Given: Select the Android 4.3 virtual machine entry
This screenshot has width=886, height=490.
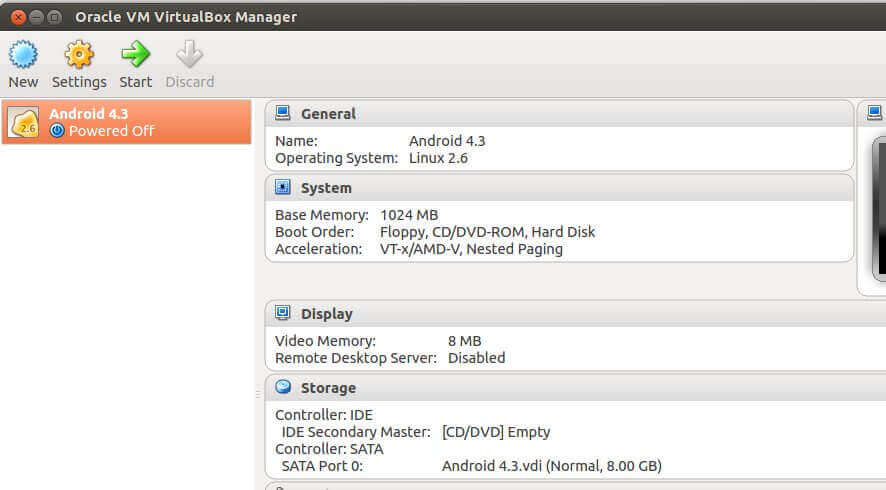Looking at the screenshot, I should point(127,122).
